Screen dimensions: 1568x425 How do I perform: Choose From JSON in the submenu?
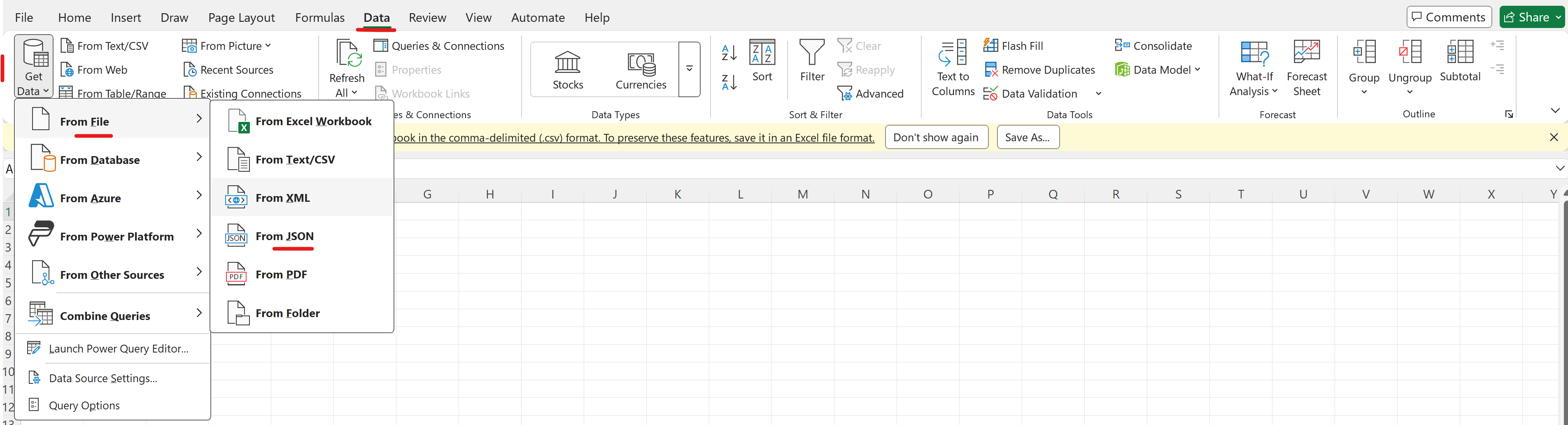click(x=302, y=236)
